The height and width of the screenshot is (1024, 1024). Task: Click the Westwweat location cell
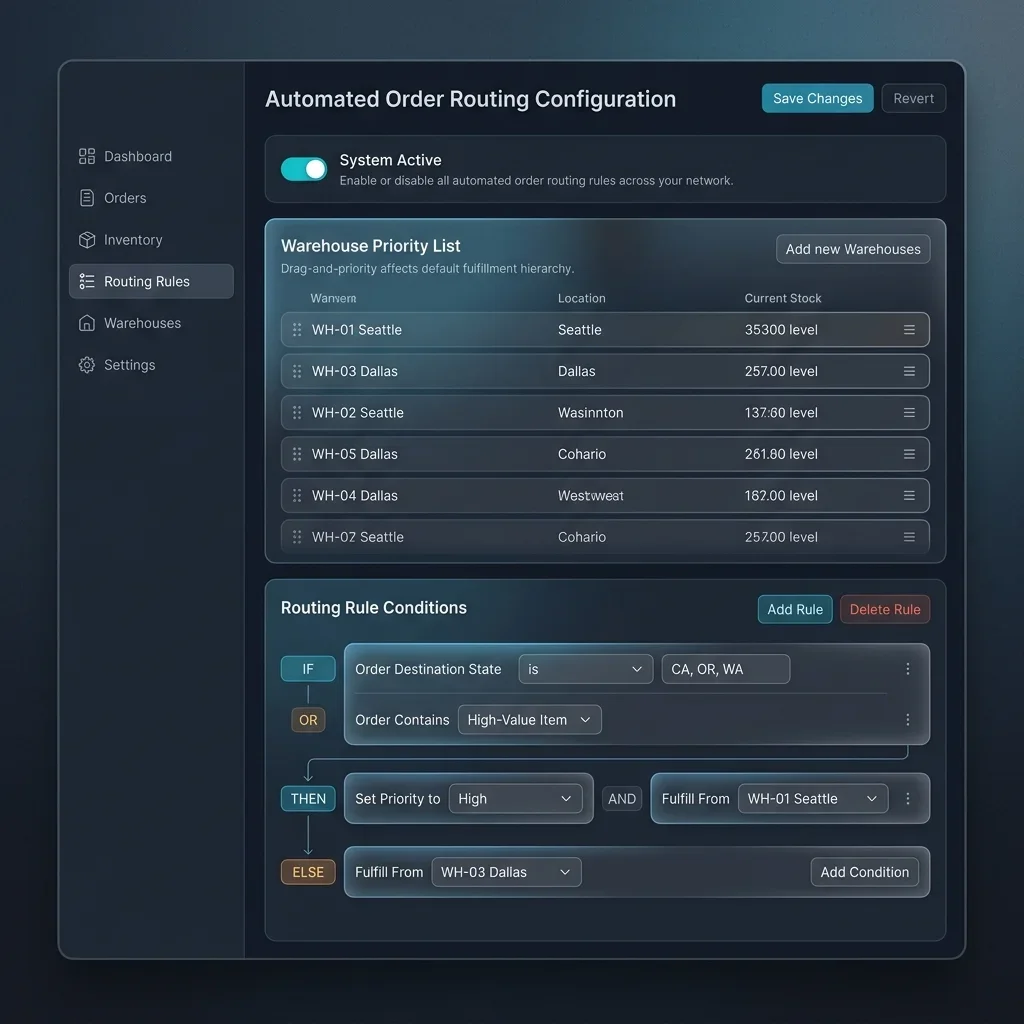(x=590, y=496)
